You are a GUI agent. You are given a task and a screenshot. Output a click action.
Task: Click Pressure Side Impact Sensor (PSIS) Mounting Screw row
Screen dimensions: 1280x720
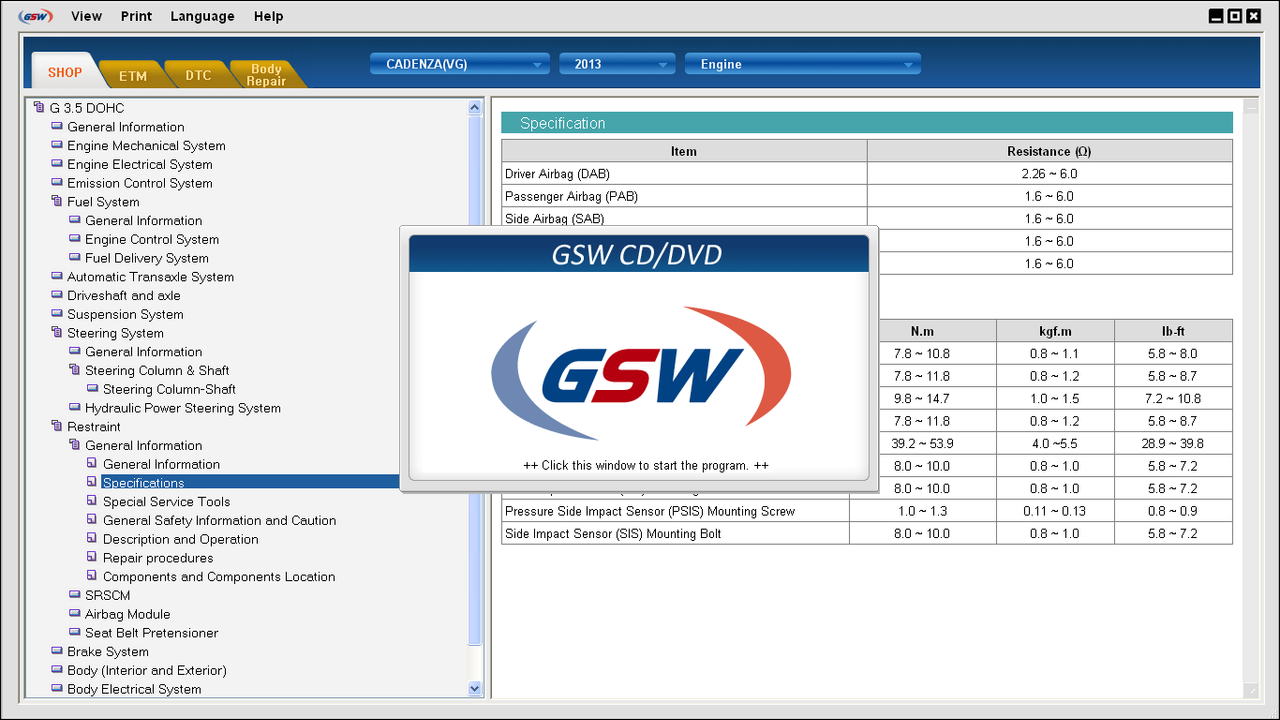pos(867,511)
